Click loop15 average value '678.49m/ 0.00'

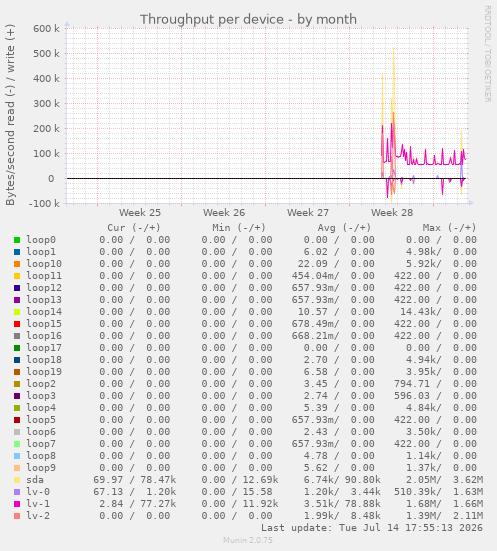click(x=333, y=324)
